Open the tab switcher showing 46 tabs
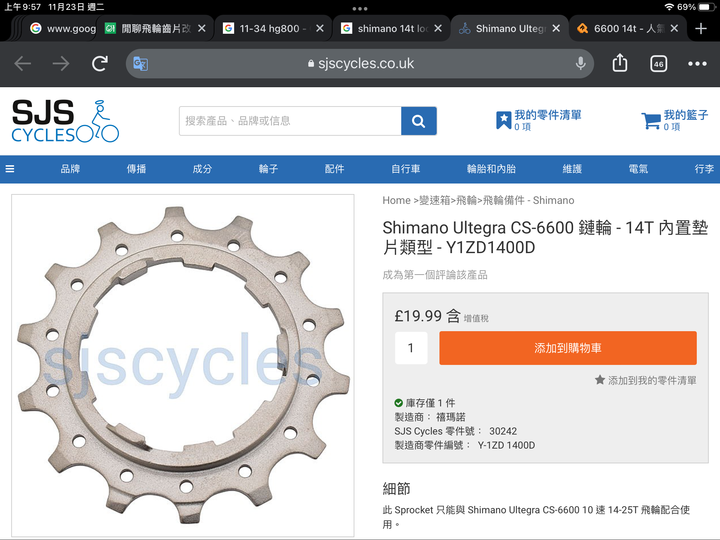Screen dimensions: 720x540 (x=658, y=64)
